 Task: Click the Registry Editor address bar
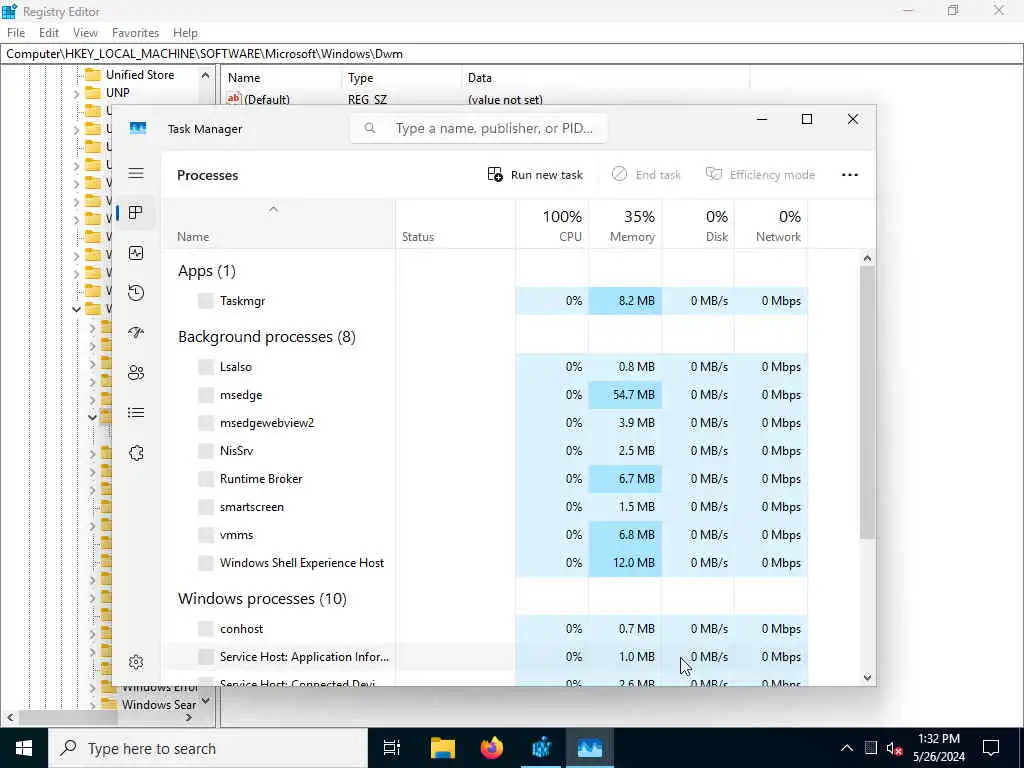coord(512,54)
